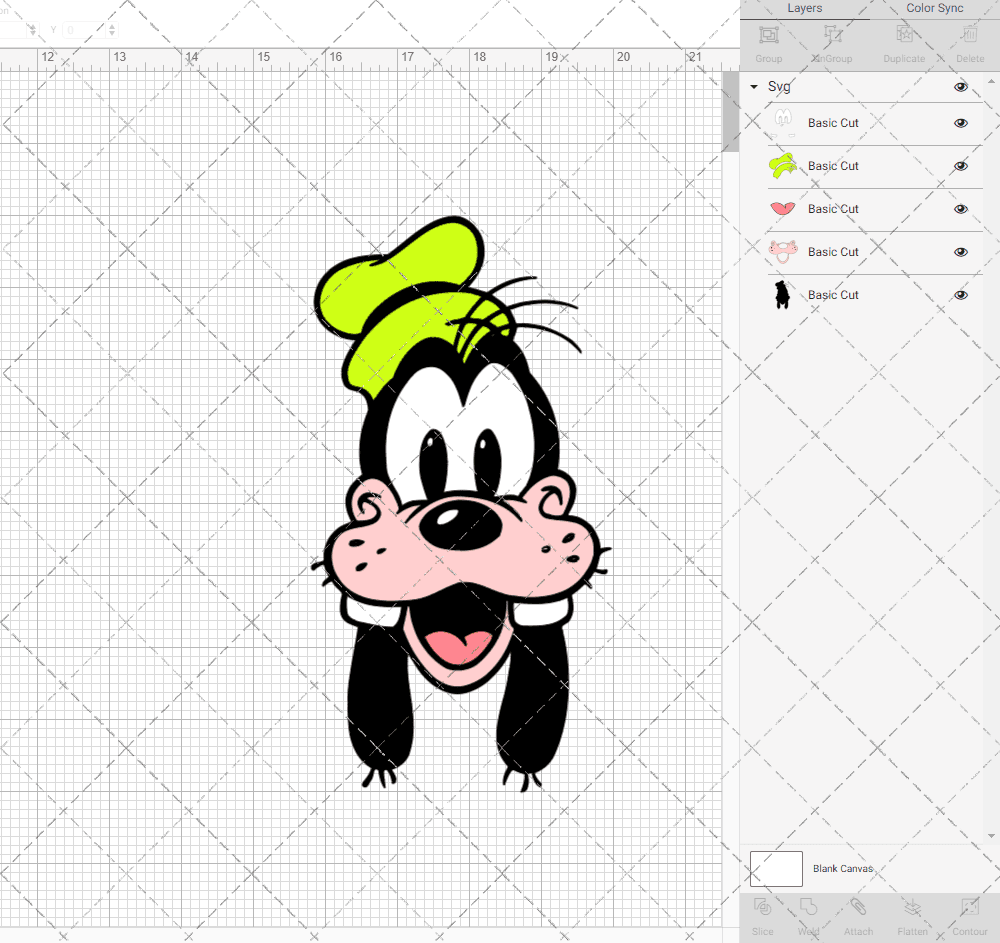1000x943 pixels.
Task: Click the Svg group name
Action: (779, 87)
